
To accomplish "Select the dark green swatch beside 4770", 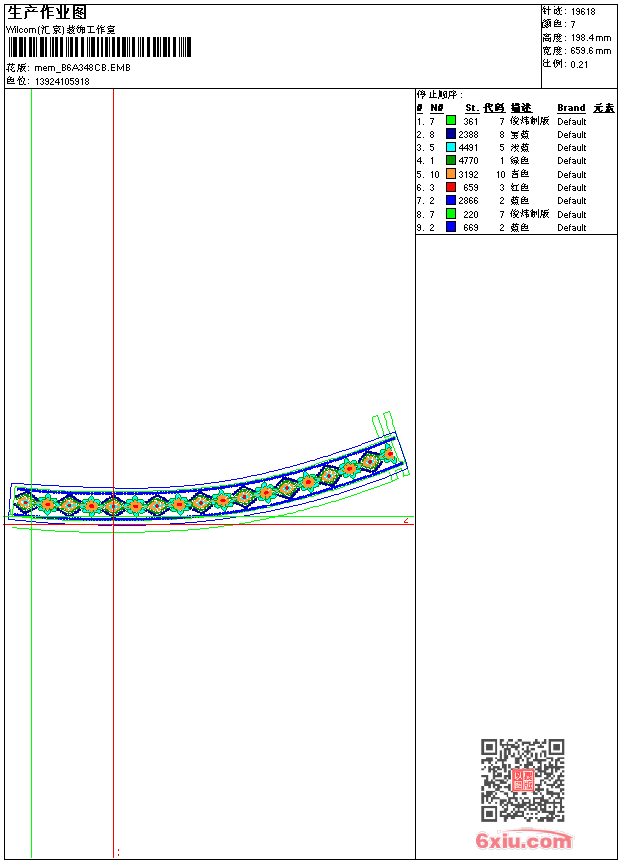I will [450, 160].
